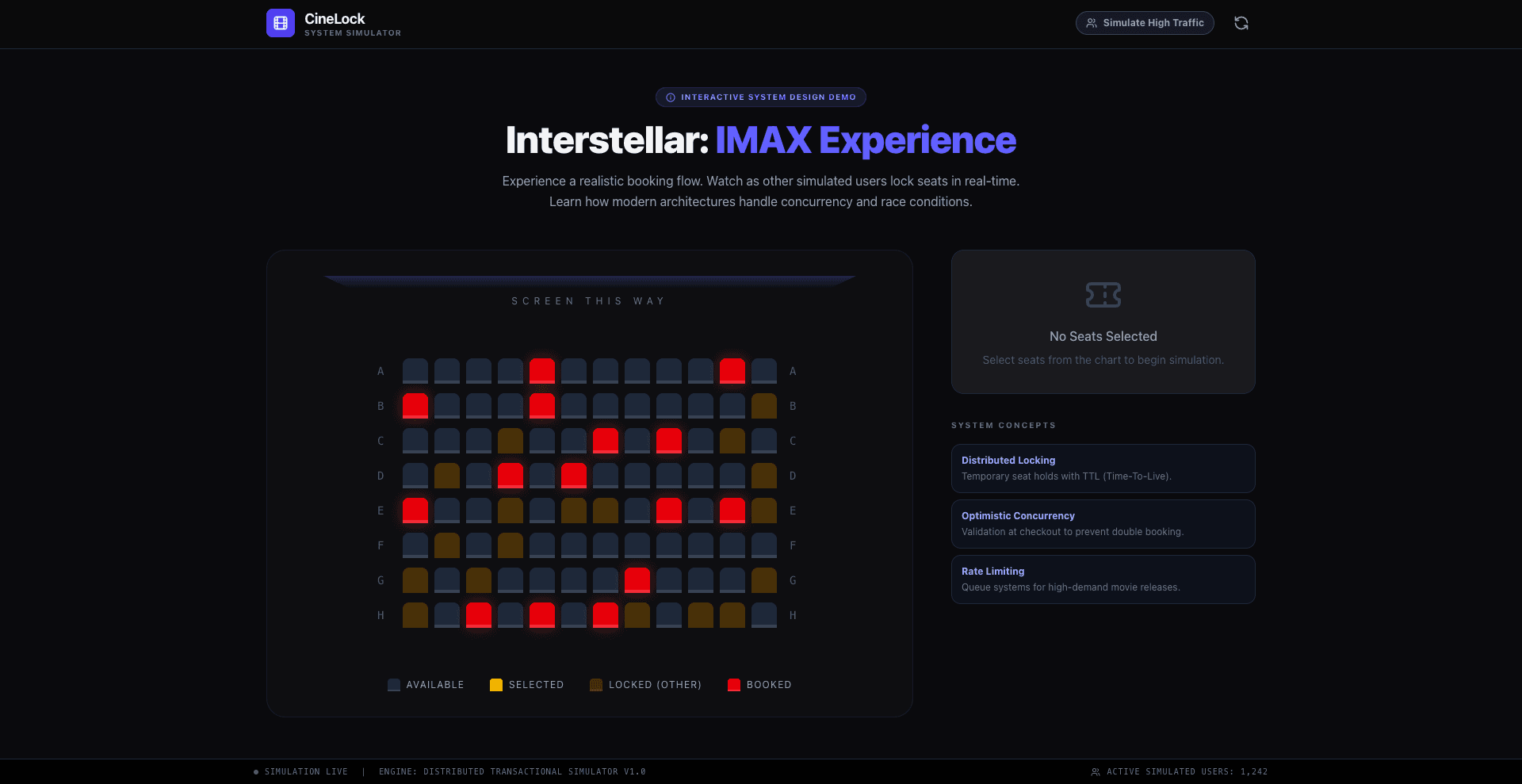This screenshot has width=1522, height=784.
Task: Open the Rate Limiting concept card
Action: tap(1103, 579)
